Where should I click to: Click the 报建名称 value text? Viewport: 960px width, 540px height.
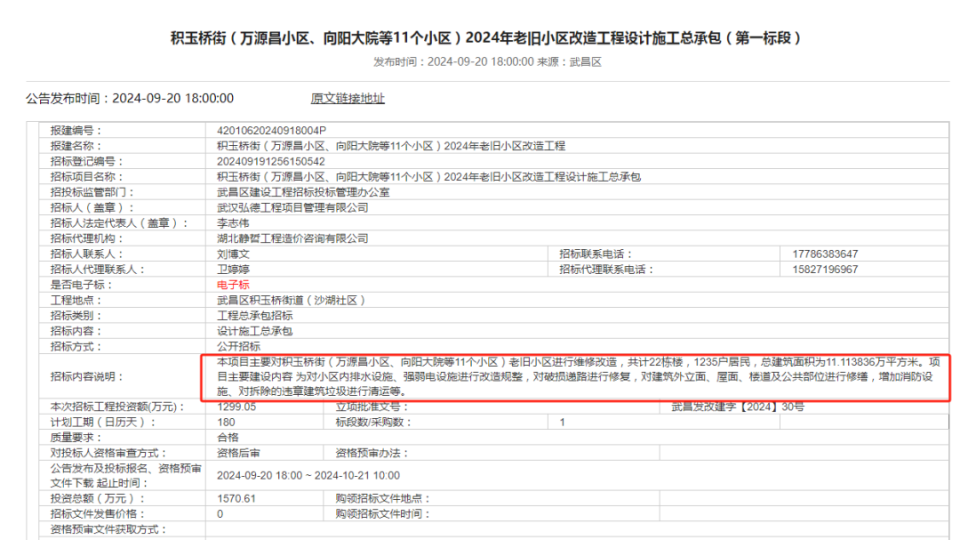tap(391, 146)
